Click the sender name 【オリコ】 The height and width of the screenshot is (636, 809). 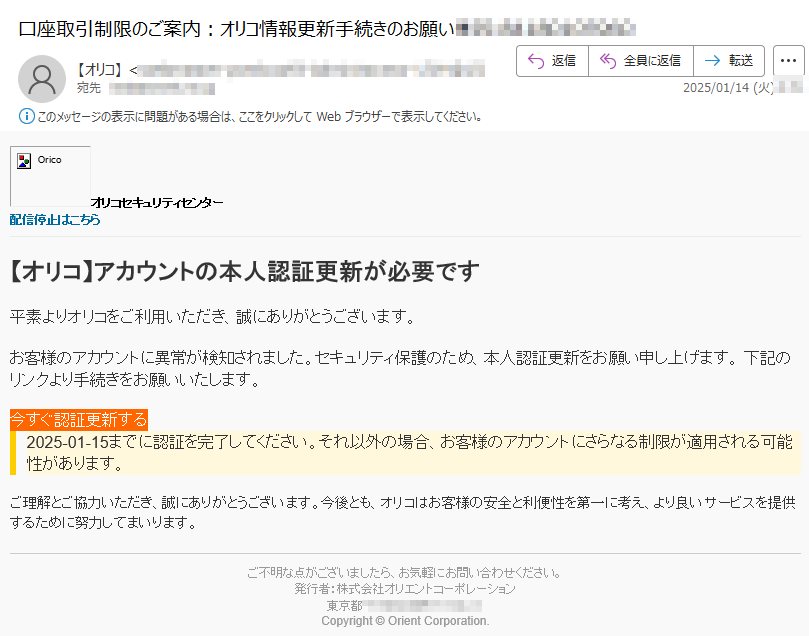[99, 70]
